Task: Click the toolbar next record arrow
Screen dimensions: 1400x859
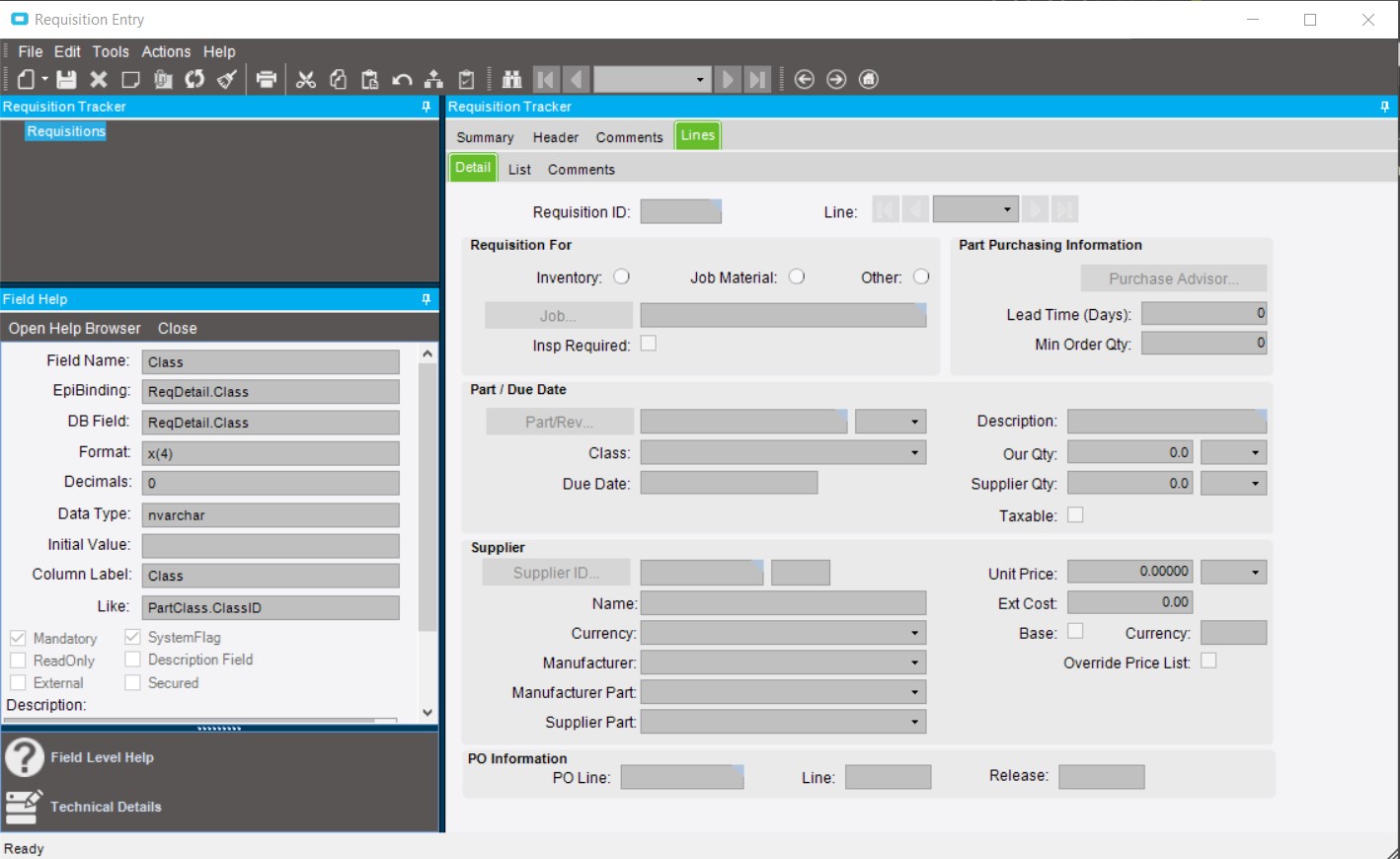Action: 728,80
